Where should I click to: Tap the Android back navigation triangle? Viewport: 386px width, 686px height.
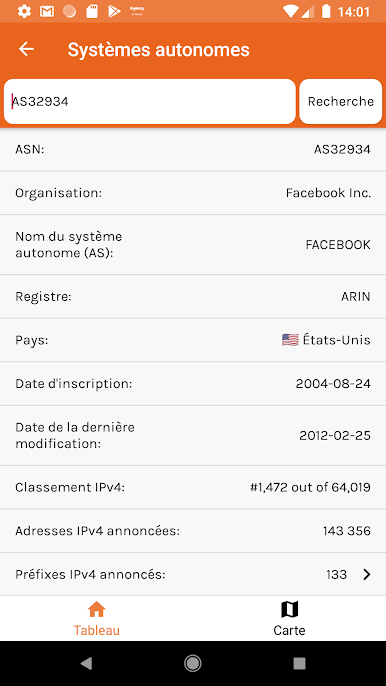pyautogui.click(x=86, y=663)
